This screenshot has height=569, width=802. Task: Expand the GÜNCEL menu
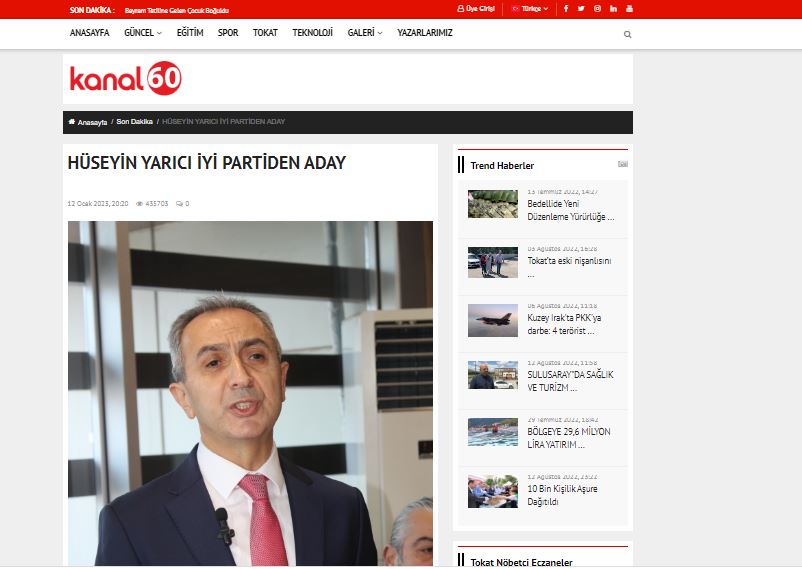coord(143,33)
